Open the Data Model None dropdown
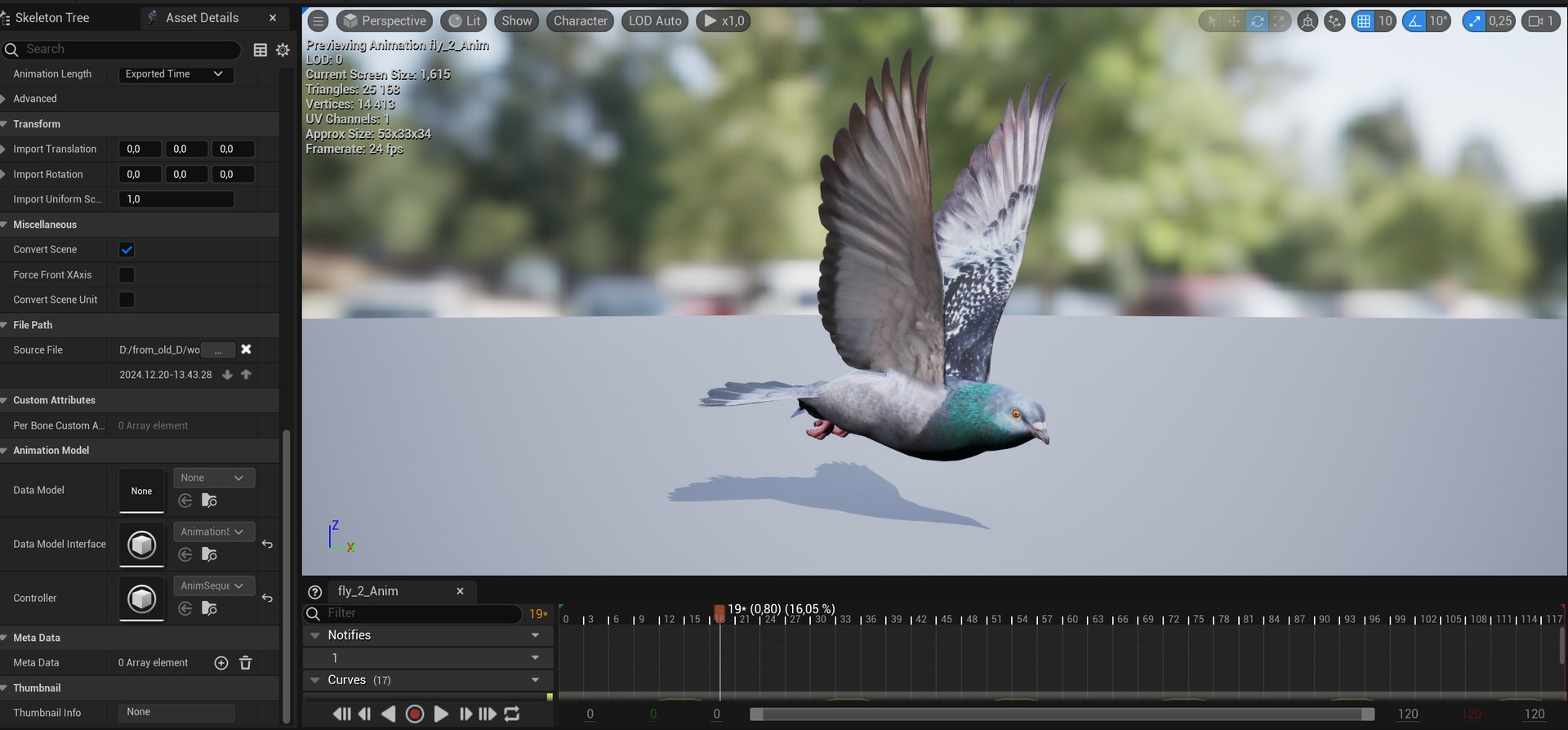The image size is (1568, 730). click(x=214, y=478)
